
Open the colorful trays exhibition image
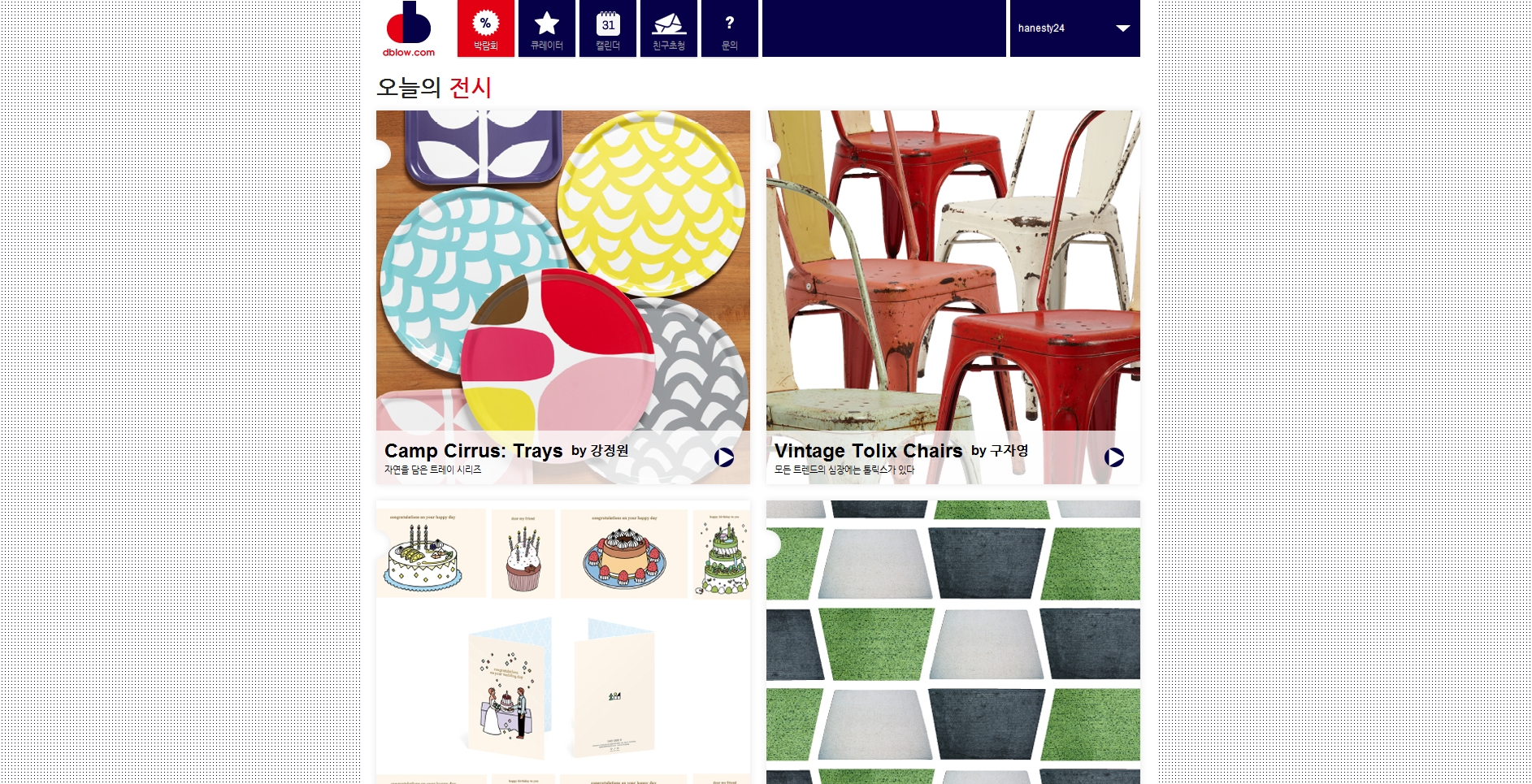coord(563,271)
